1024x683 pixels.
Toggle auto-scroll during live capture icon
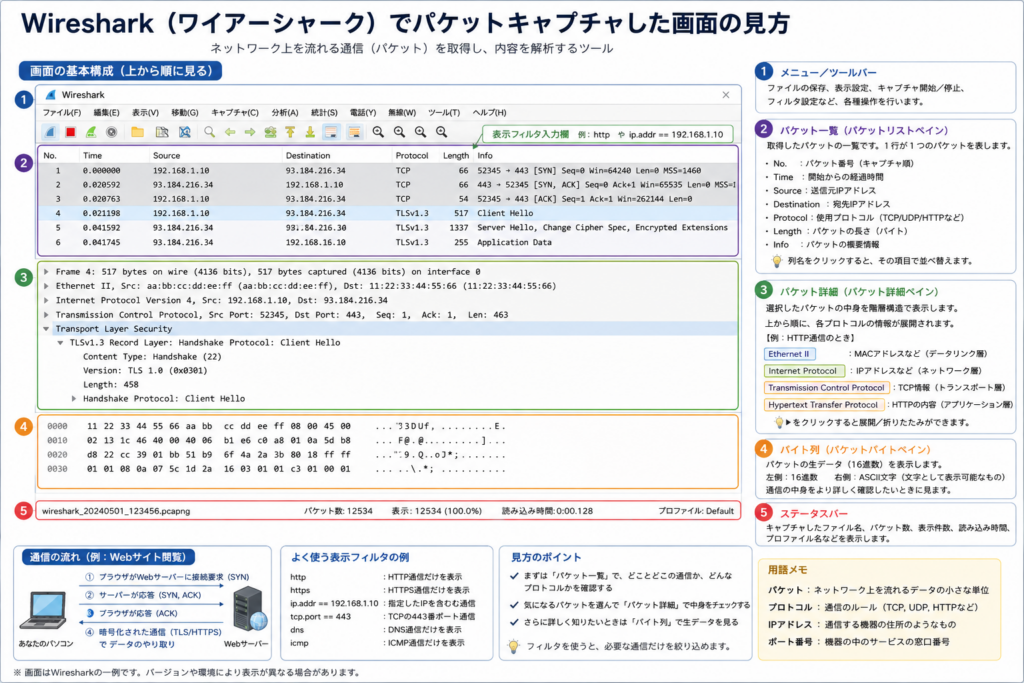point(332,132)
